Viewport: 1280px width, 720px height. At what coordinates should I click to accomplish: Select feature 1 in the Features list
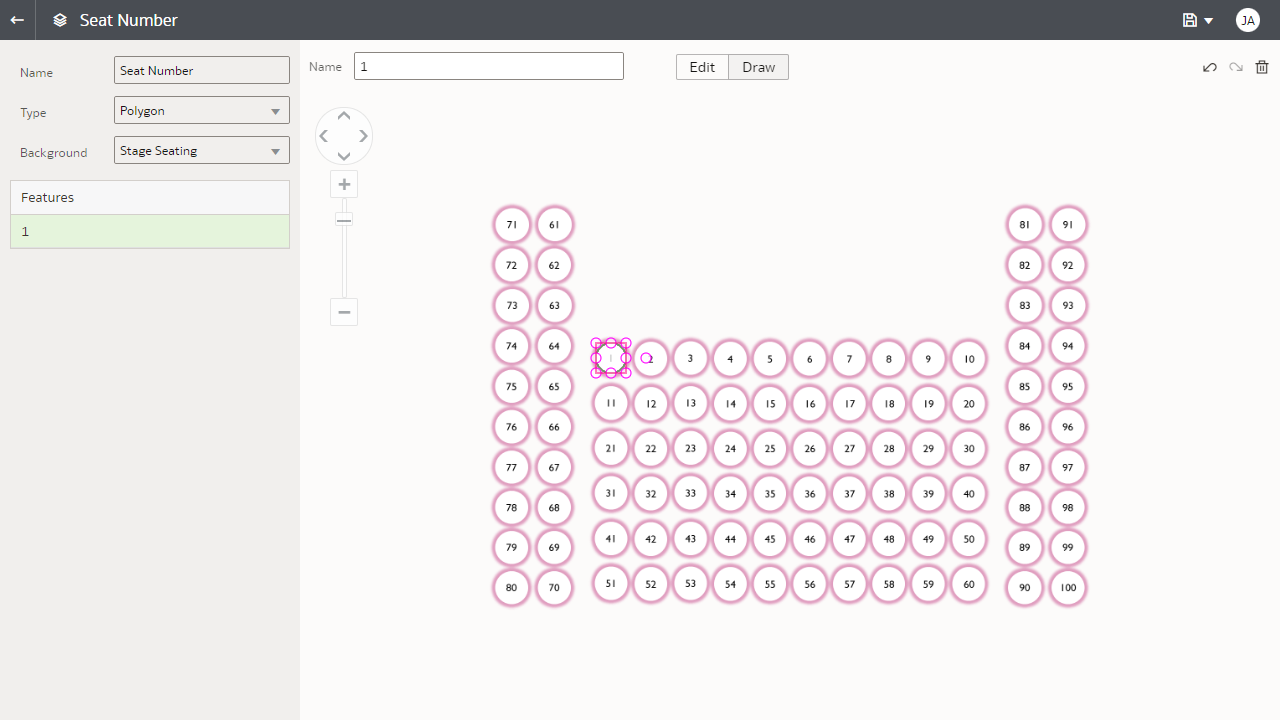pos(149,231)
